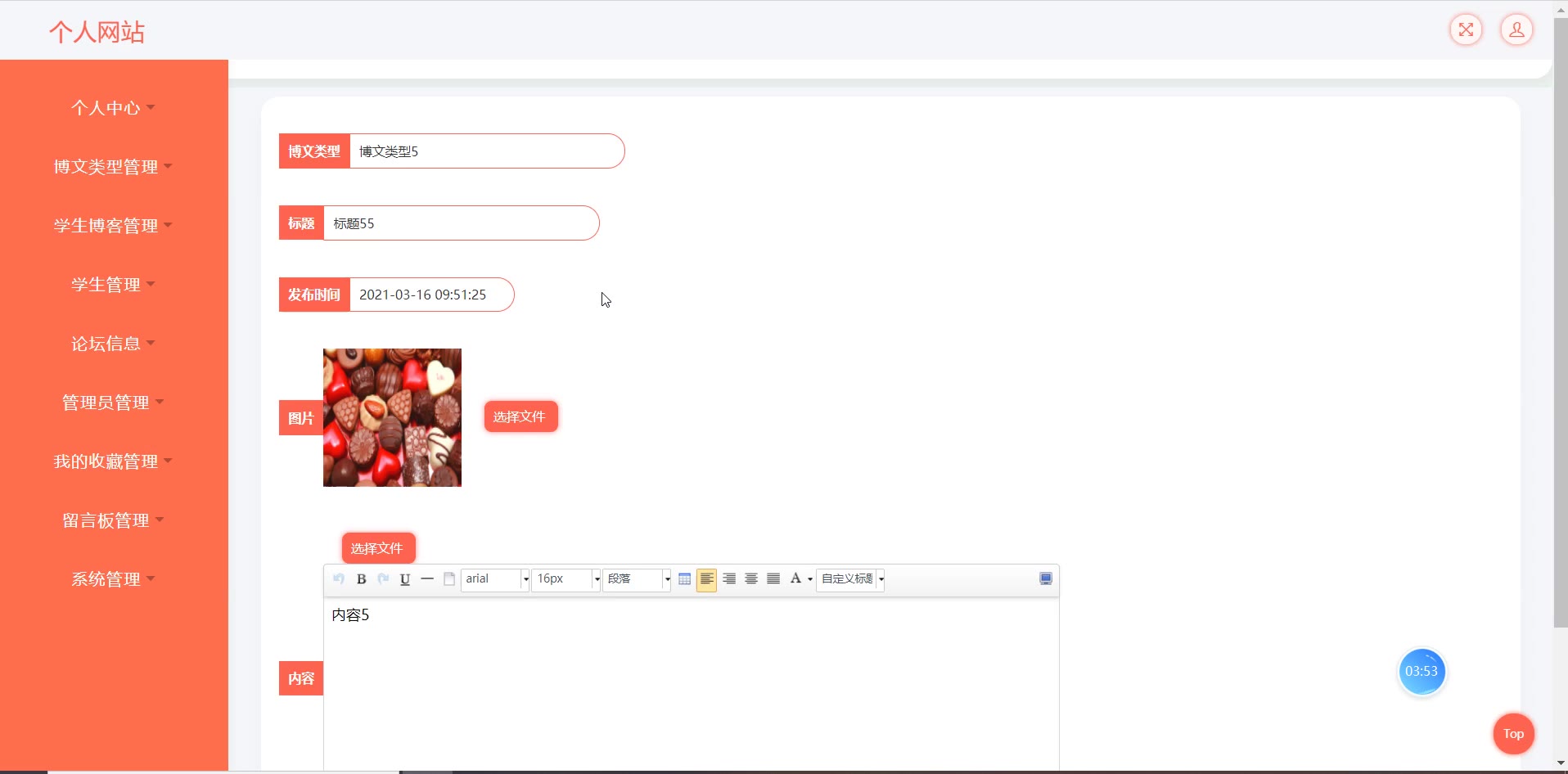This screenshot has height=774, width=1568.
Task: Align text left in editor
Action: coord(707,579)
